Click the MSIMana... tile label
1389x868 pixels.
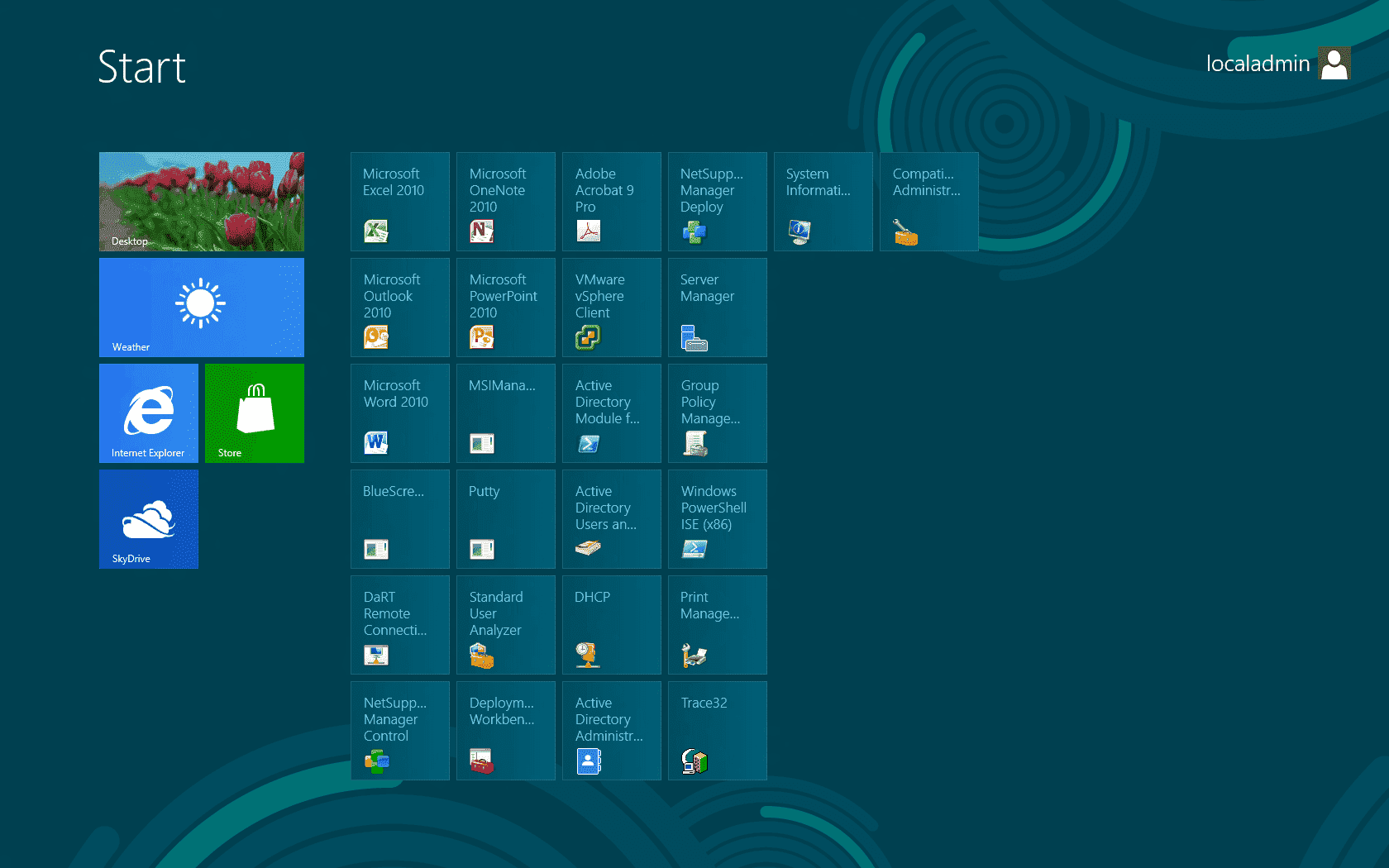click(502, 385)
